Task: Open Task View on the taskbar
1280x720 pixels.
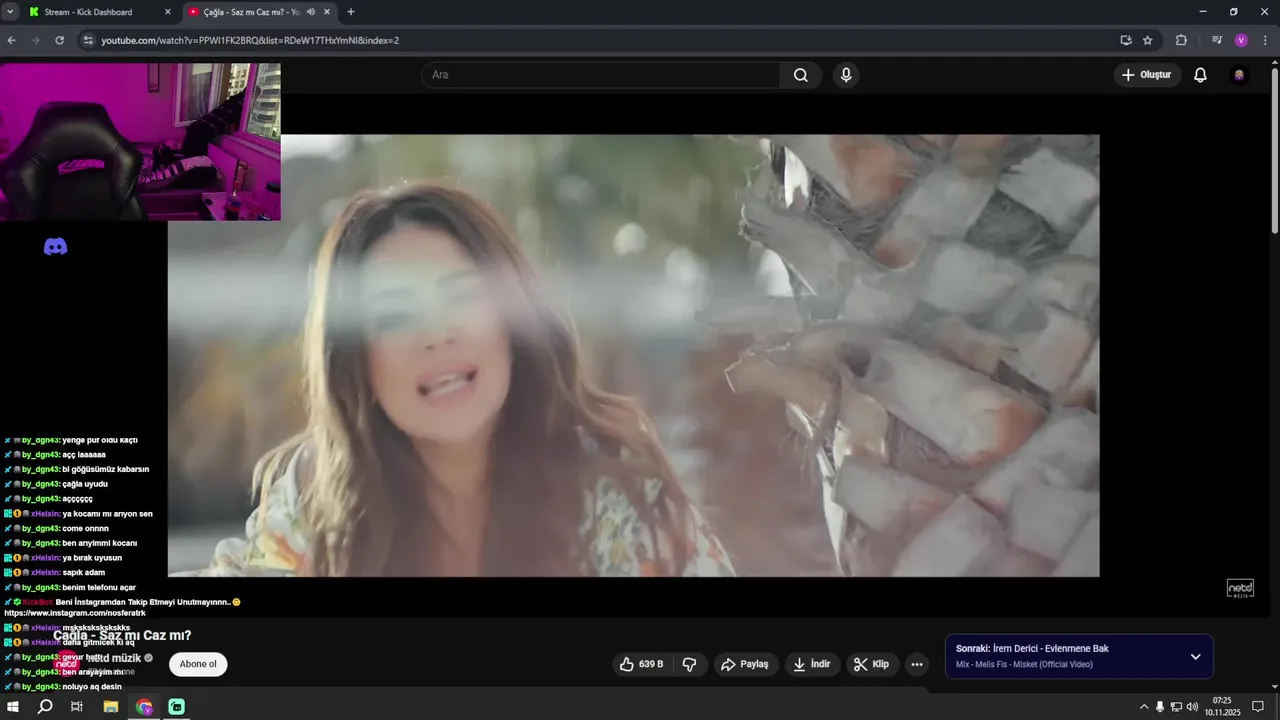Action: [77, 706]
